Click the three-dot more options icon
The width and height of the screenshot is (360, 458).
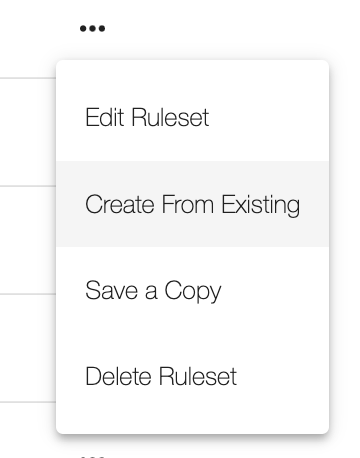[92, 29]
